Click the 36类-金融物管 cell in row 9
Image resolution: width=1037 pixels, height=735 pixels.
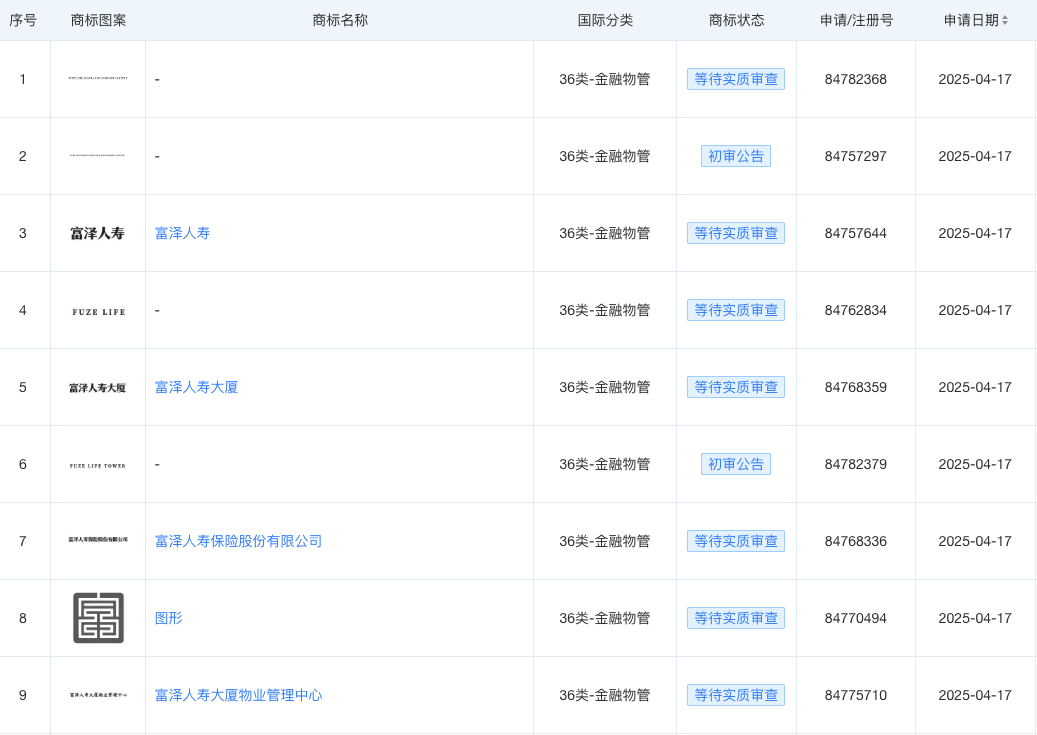click(x=605, y=695)
